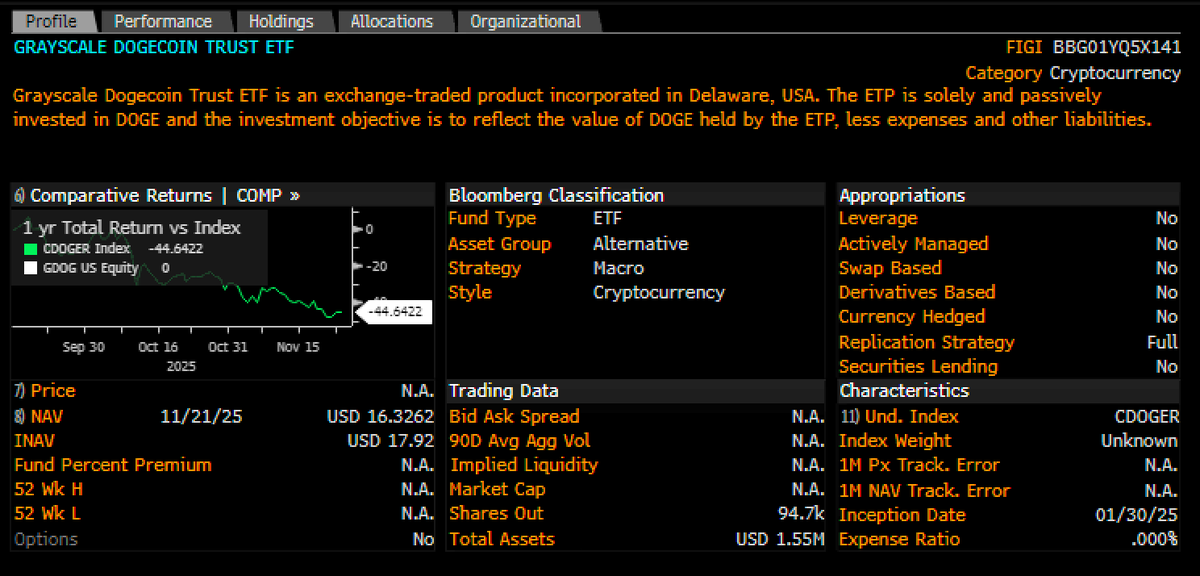
Task: Open the Price field marked N.A.
Action: pos(53,390)
